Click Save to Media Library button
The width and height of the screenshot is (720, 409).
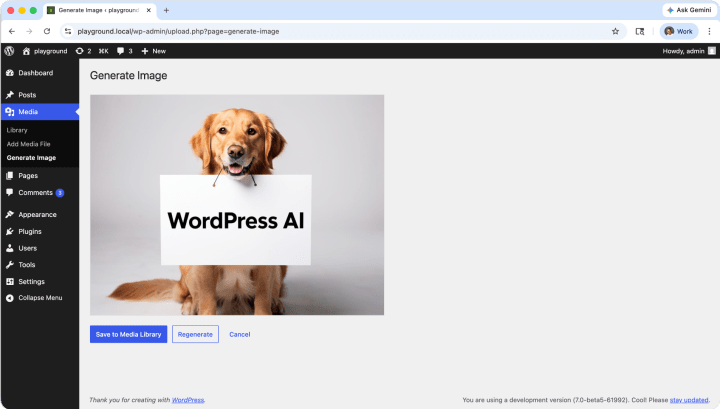click(129, 334)
